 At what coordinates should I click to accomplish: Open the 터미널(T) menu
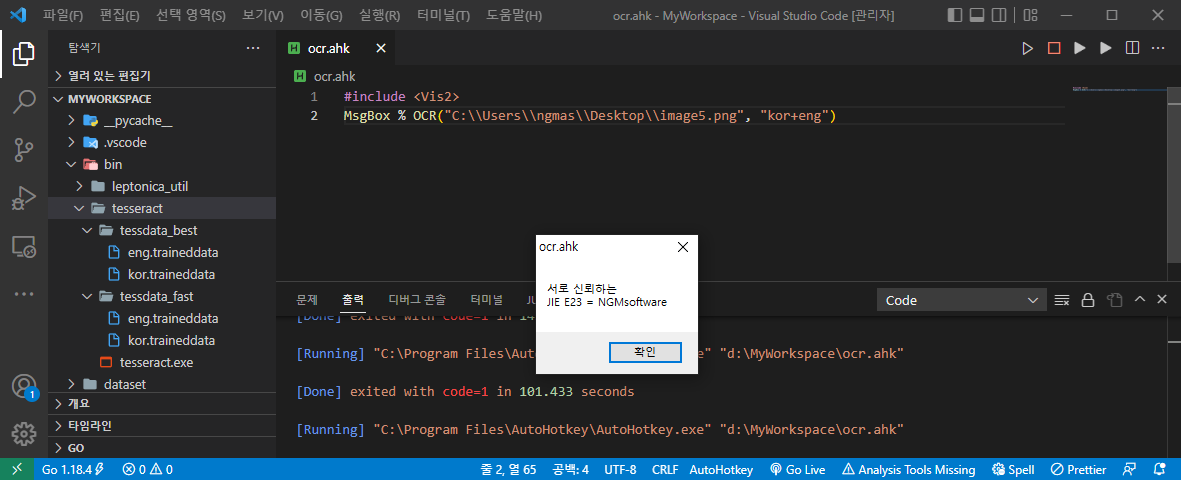[x=444, y=15]
